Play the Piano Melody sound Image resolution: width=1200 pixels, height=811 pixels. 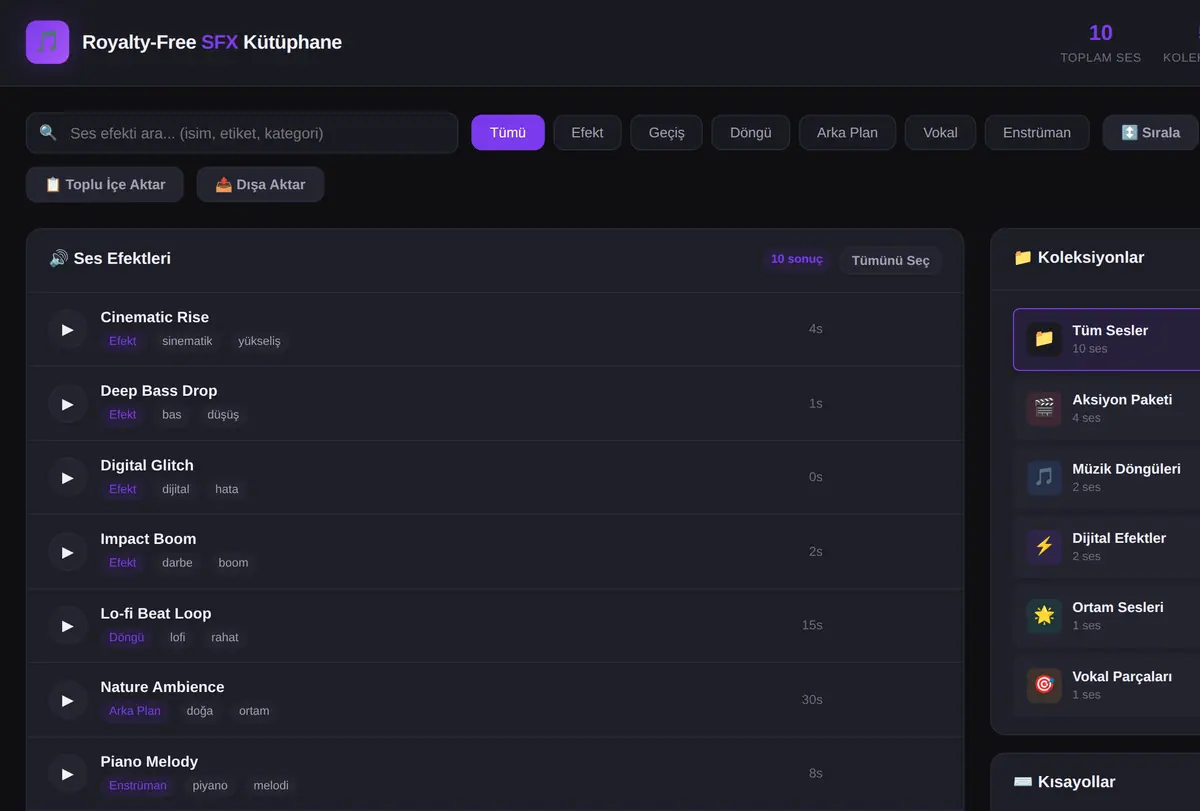click(x=67, y=774)
